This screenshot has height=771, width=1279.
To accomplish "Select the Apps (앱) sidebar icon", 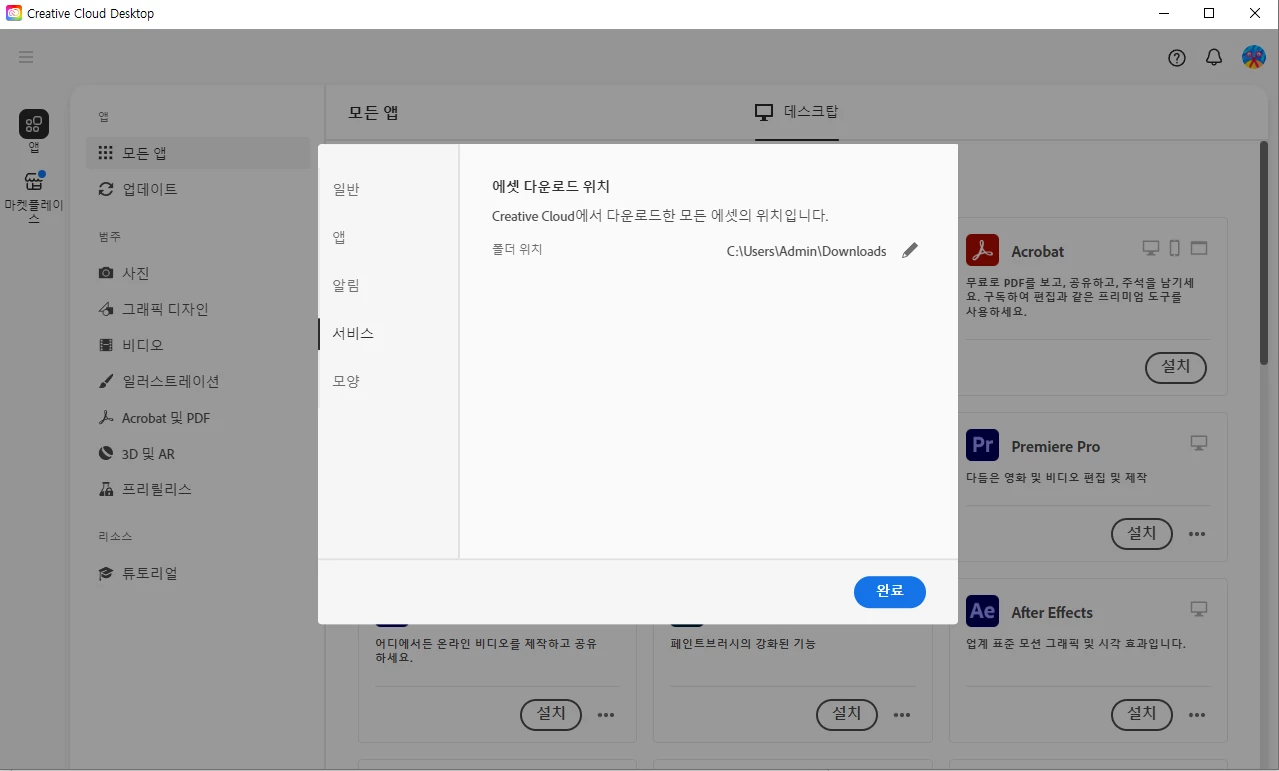I will (x=34, y=131).
